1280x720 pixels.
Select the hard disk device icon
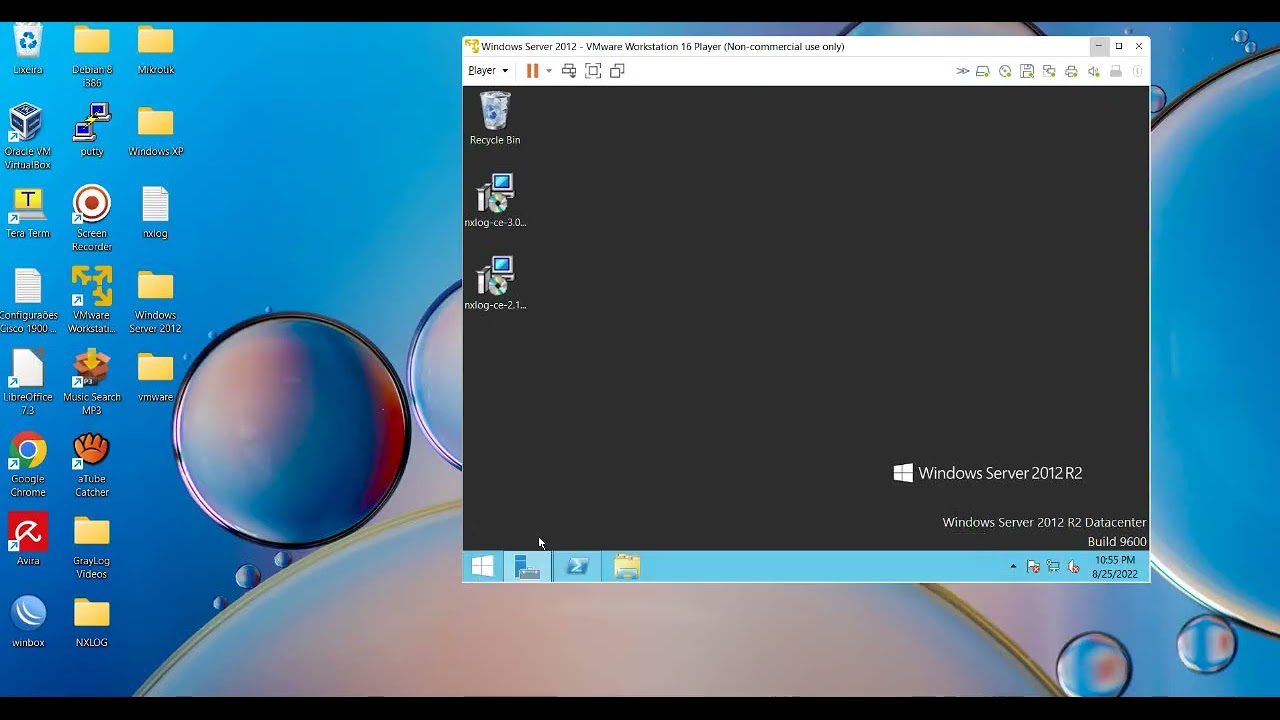point(983,71)
